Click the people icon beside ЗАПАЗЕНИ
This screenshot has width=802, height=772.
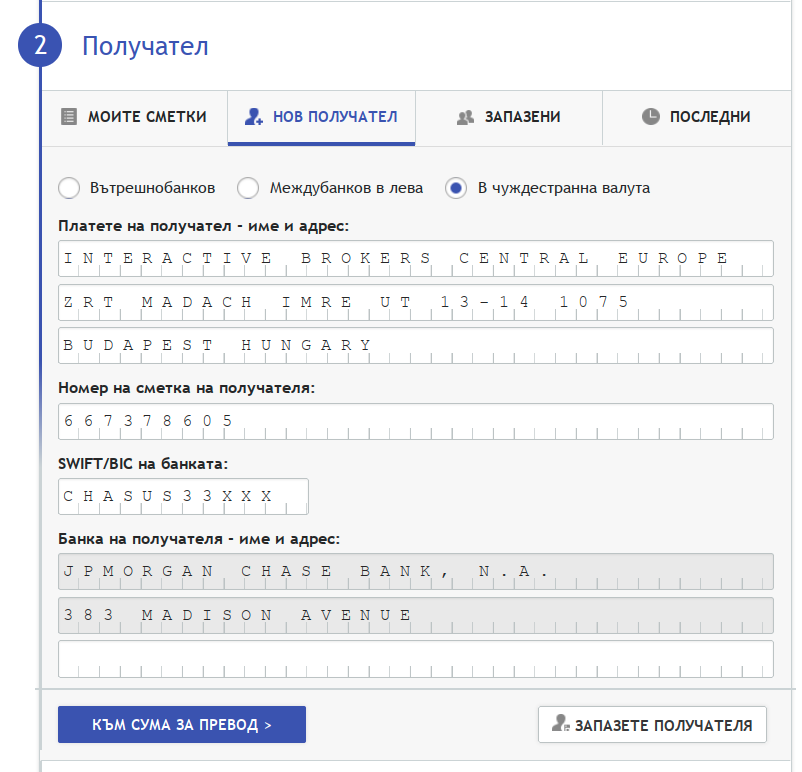[465, 118]
